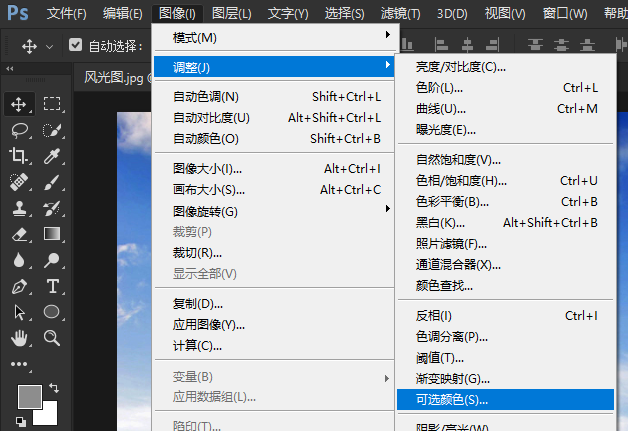The height and width of the screenshot is (431, 628).
Task: Choose 渐变映射(G)... adjustment
Action: click(x=505, y=379)
